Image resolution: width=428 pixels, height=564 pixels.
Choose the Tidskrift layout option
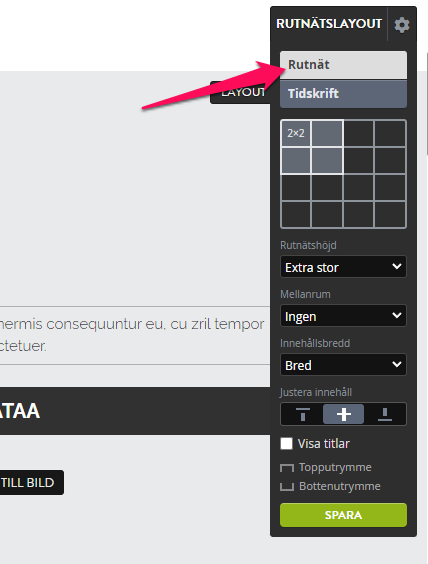tap(343, 94)
